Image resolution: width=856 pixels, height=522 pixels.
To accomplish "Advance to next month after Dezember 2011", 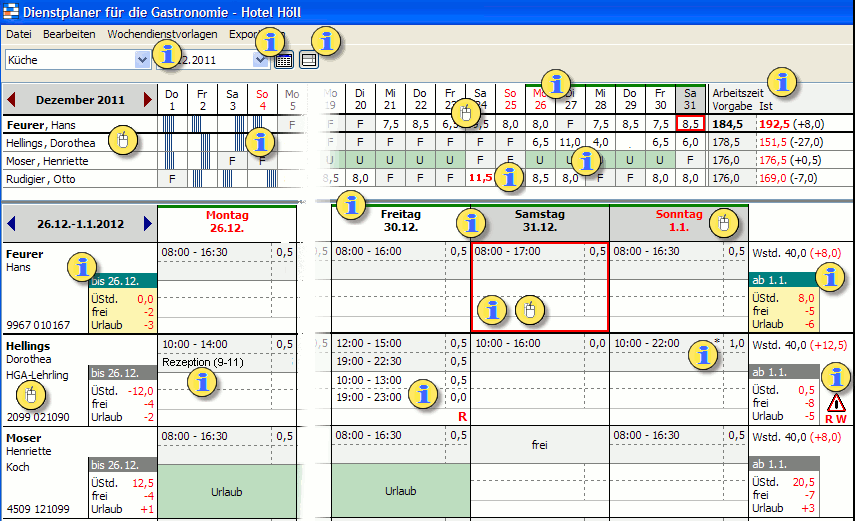I will (147, 100).
